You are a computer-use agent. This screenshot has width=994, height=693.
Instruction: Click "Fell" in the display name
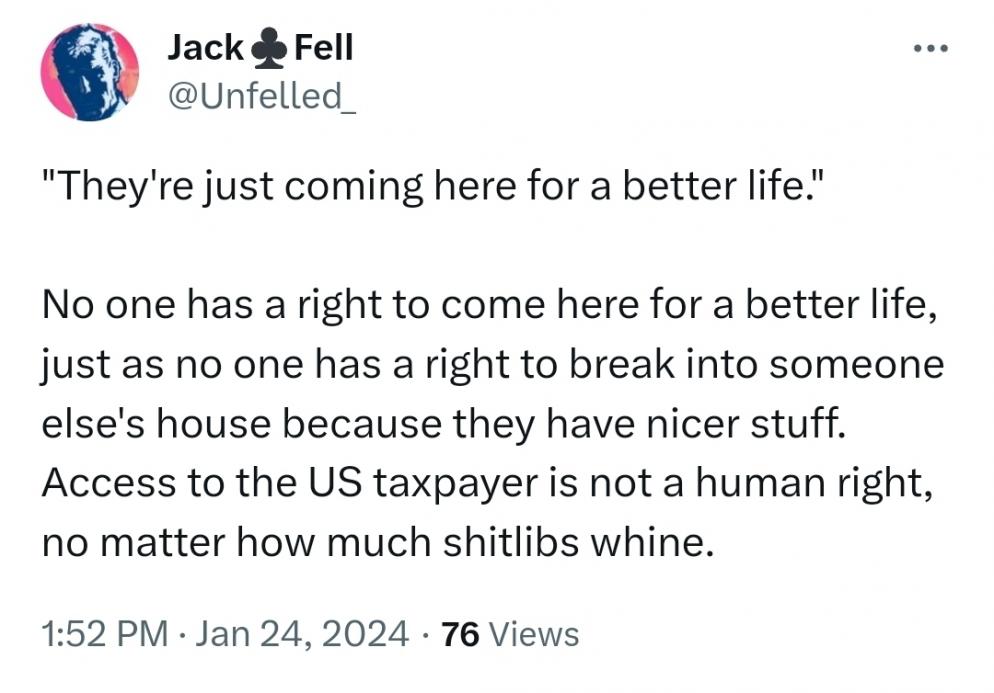click(x=324, y=48)
